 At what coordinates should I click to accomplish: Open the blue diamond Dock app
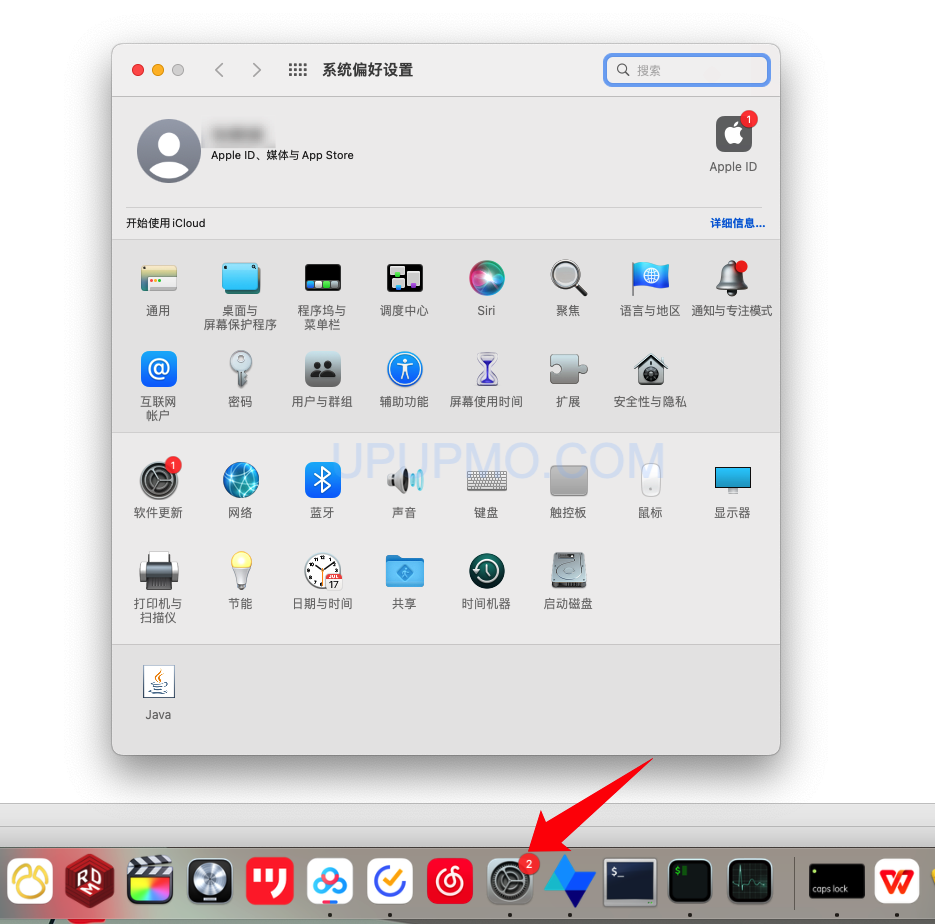click(570, 881)
